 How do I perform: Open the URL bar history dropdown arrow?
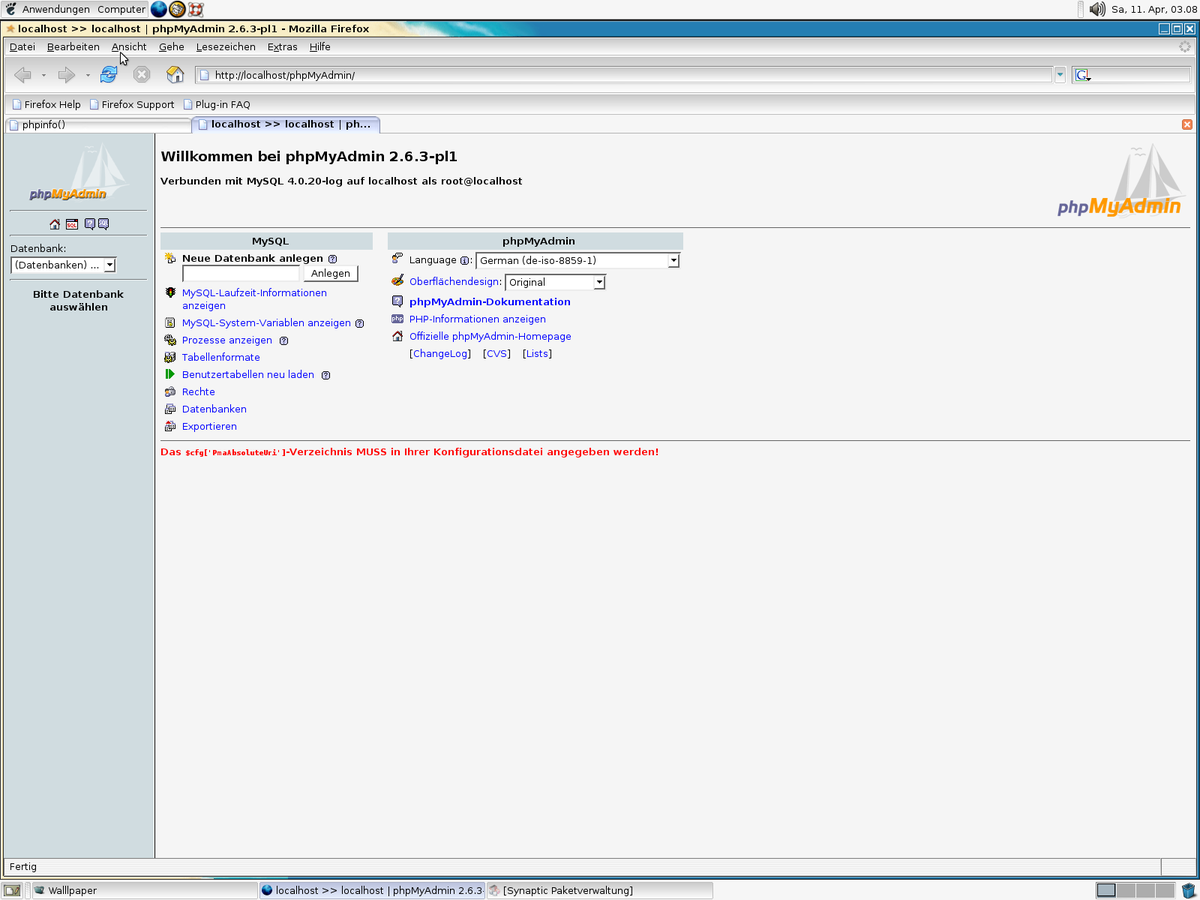[x=1060, y=75]
